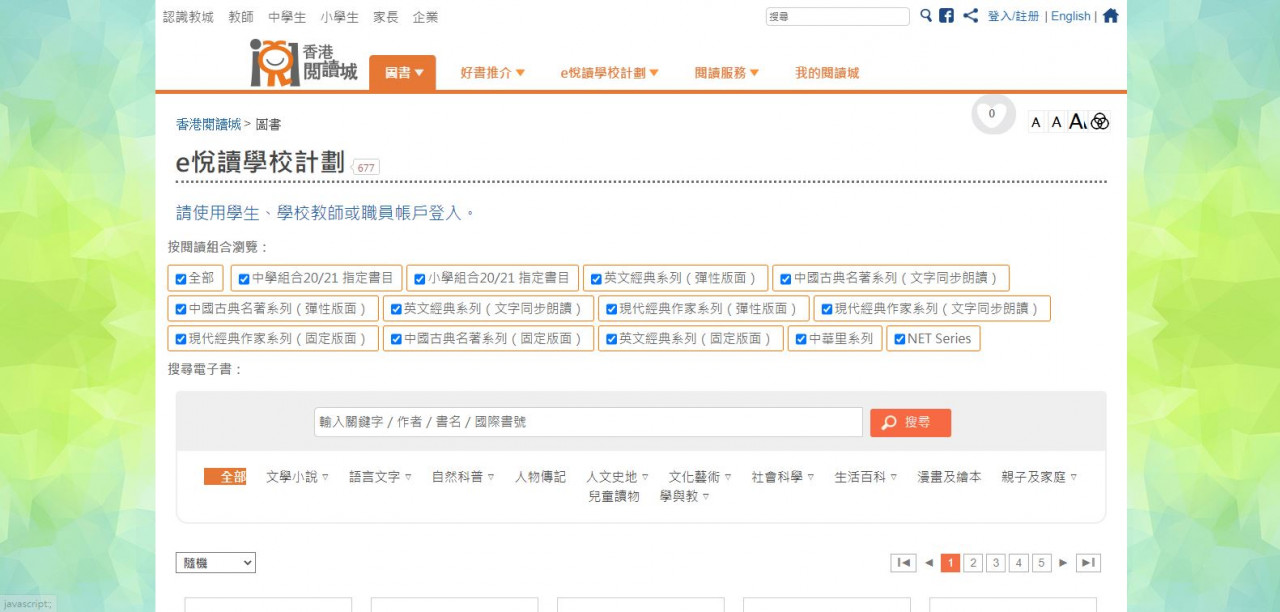1280x612 pixels.
Task: Go to next page arrow
Action: tap(1063, 563)
